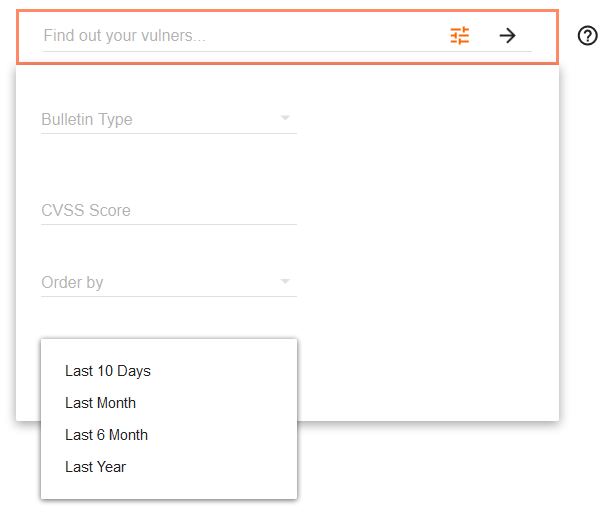
Task: Select Last 10 Days from the menu
Action: (x=108, y=371)
